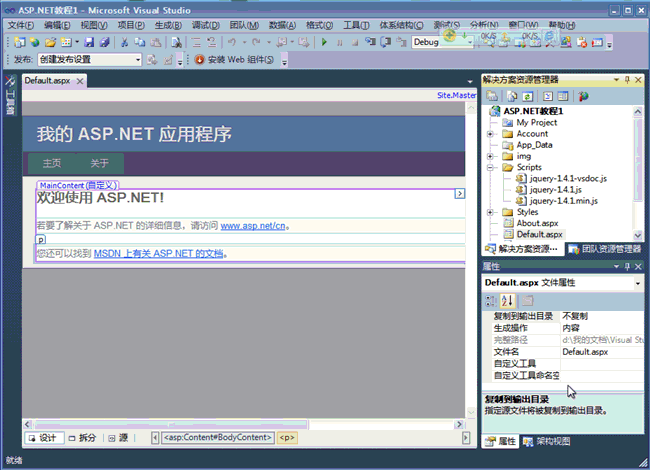The height and width of the screenshot is (470, 650).
Task: Click Show All Files icon in Solution Explorer
Action: [x=512, y=97]
